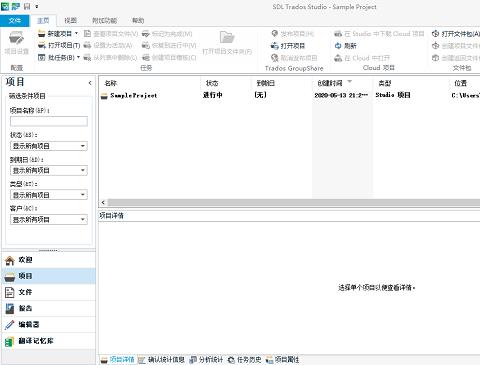This screenshot has height=365, width=480.
Task: Switch to 分析统计 Analysis Statistics tab
Action: click(x=206, y=360)
